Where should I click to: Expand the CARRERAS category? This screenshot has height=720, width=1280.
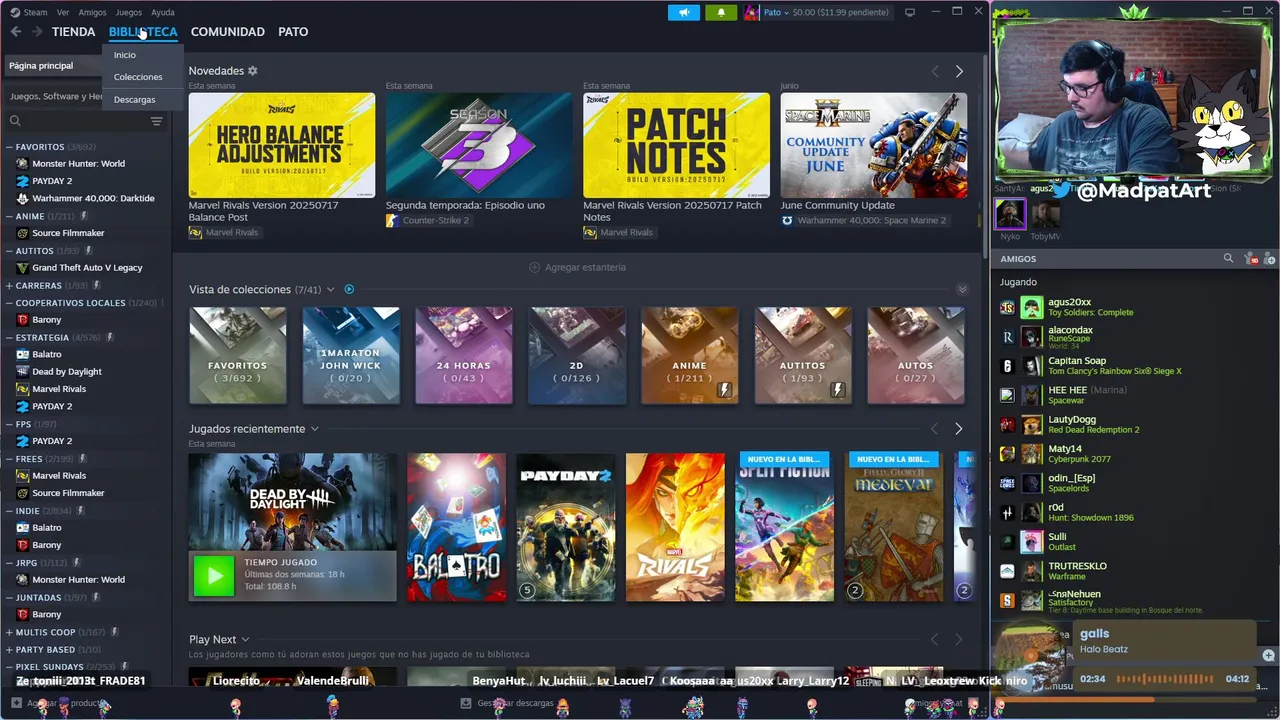point(9,286)
